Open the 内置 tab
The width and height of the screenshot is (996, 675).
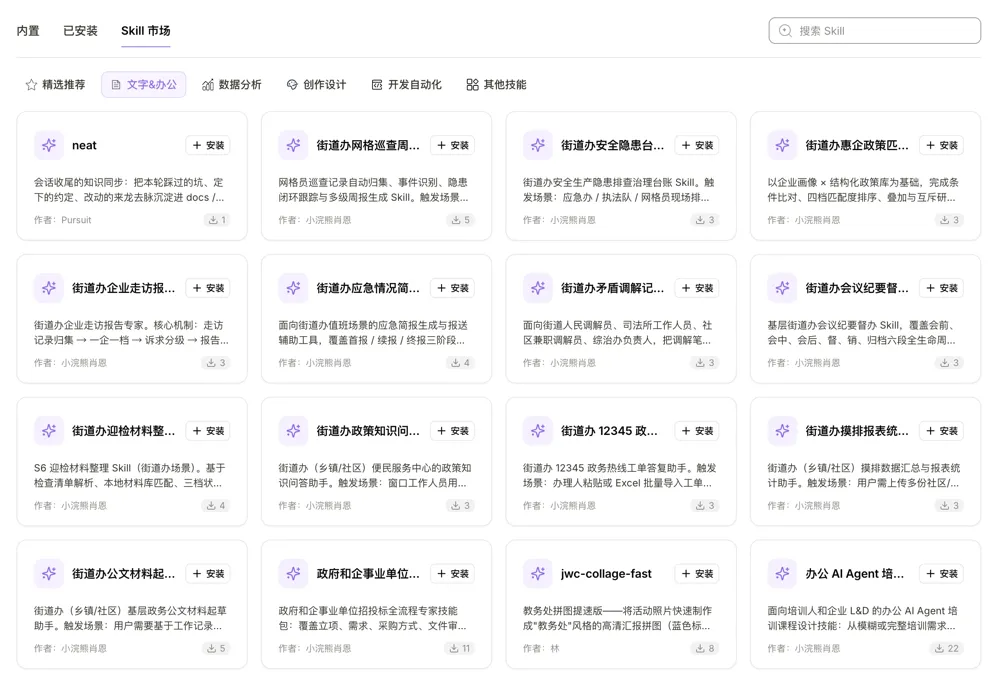tap(28, 30)
